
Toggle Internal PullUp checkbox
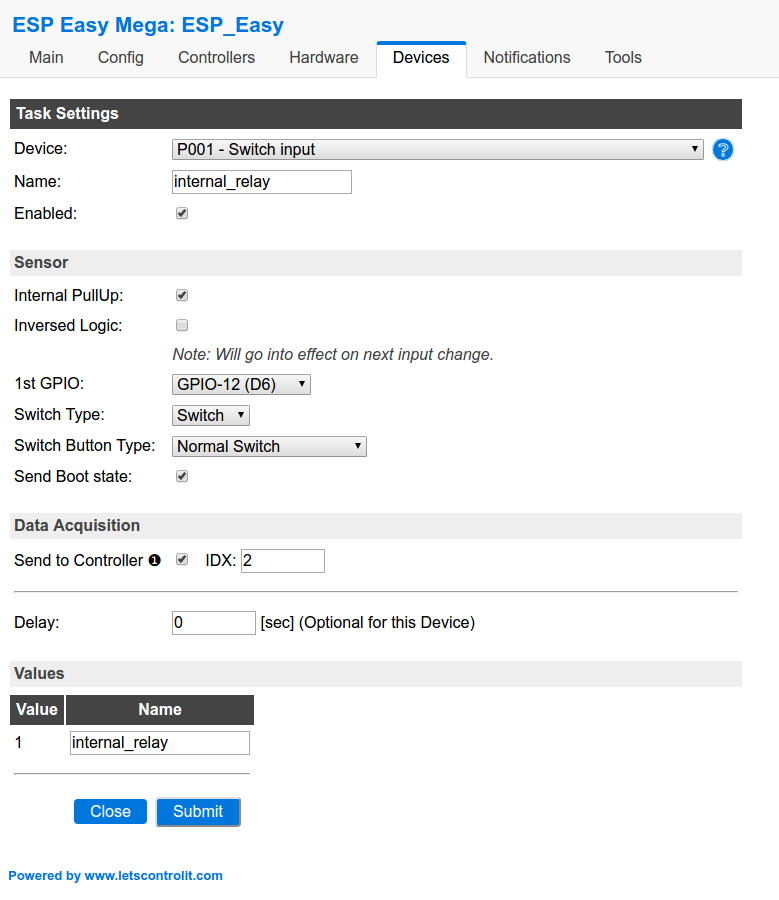click(182, 296)
